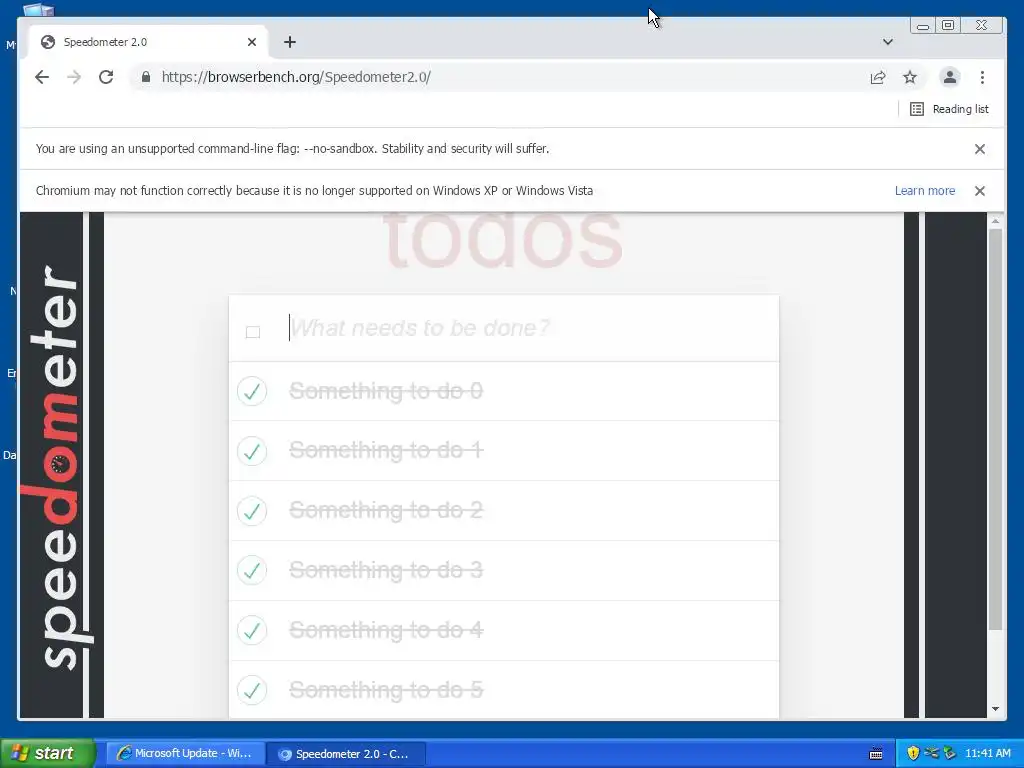Click the 'Something to do 0' label
The height and width of the screenshot is (768, 1024).
pos(386,391)
